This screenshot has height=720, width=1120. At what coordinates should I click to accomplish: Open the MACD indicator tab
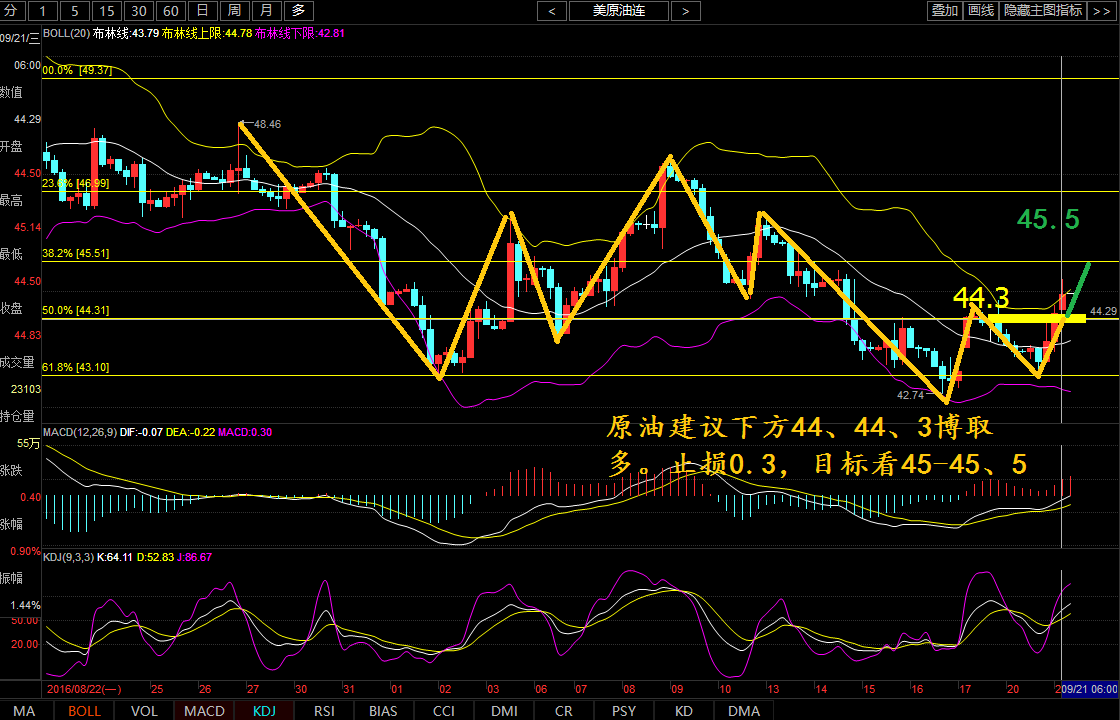click(204, 711)
